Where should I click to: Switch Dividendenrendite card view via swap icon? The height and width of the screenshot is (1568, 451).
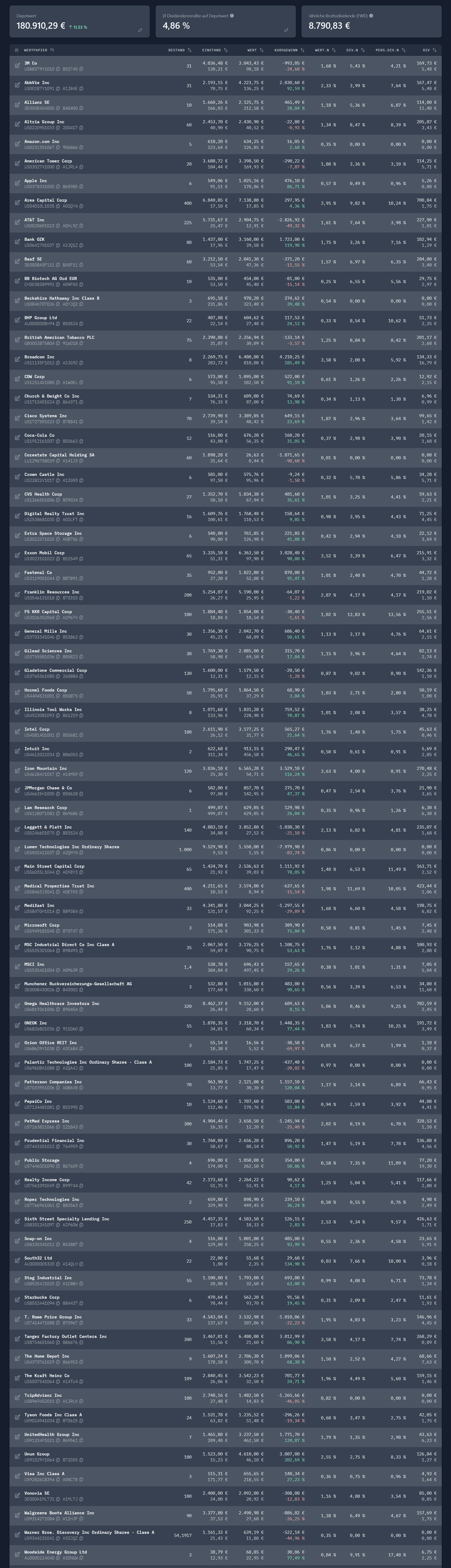[x=286, y=30]
